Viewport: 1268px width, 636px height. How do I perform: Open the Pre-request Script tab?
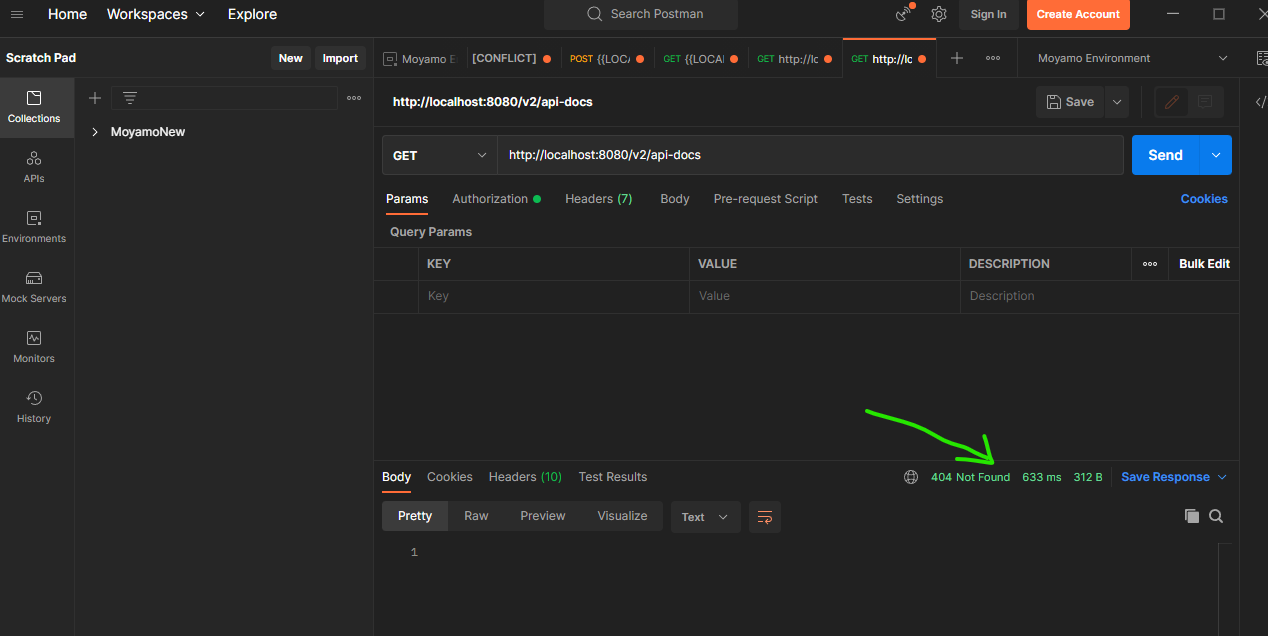coord(766,199)
